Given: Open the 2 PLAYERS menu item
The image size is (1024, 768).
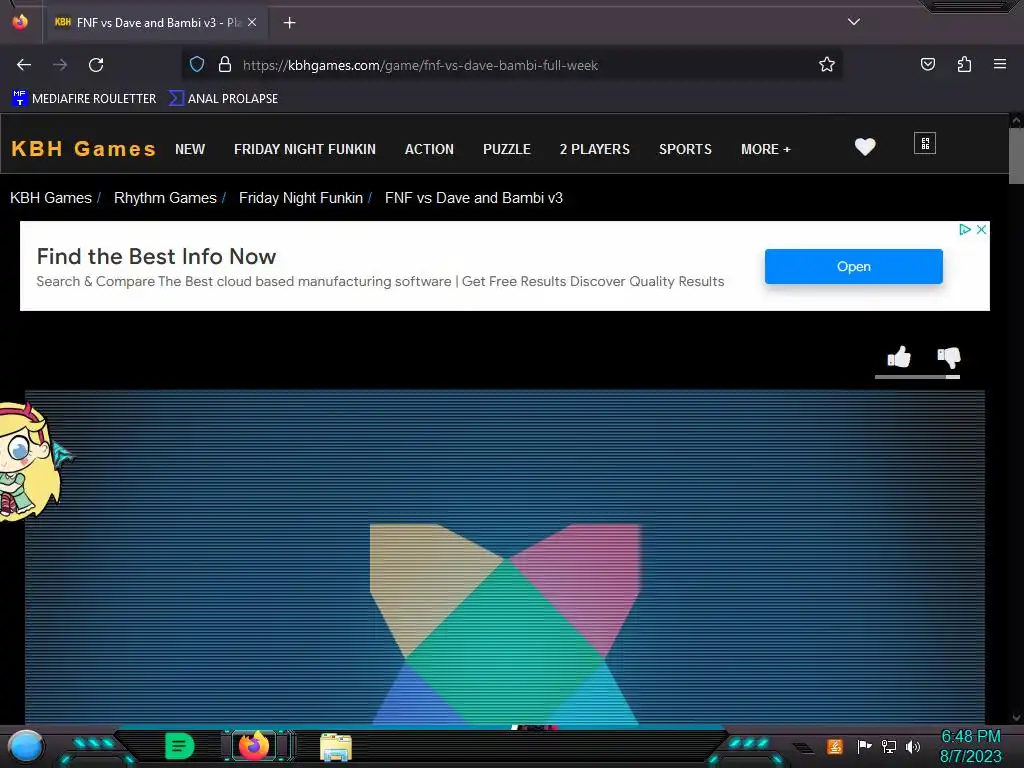Looking at the screenshot, I should (595, 149).
